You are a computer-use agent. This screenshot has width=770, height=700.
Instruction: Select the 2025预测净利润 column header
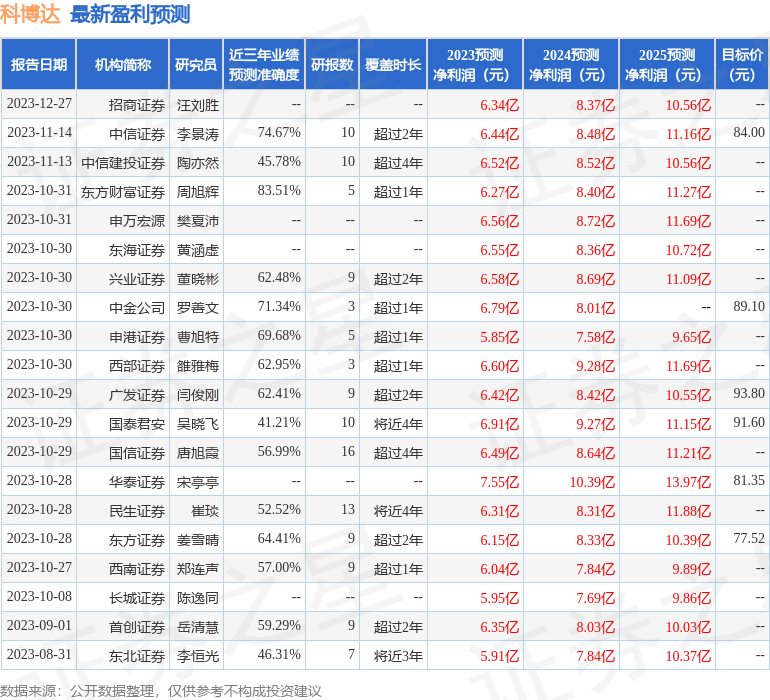[x=667, y=64]
